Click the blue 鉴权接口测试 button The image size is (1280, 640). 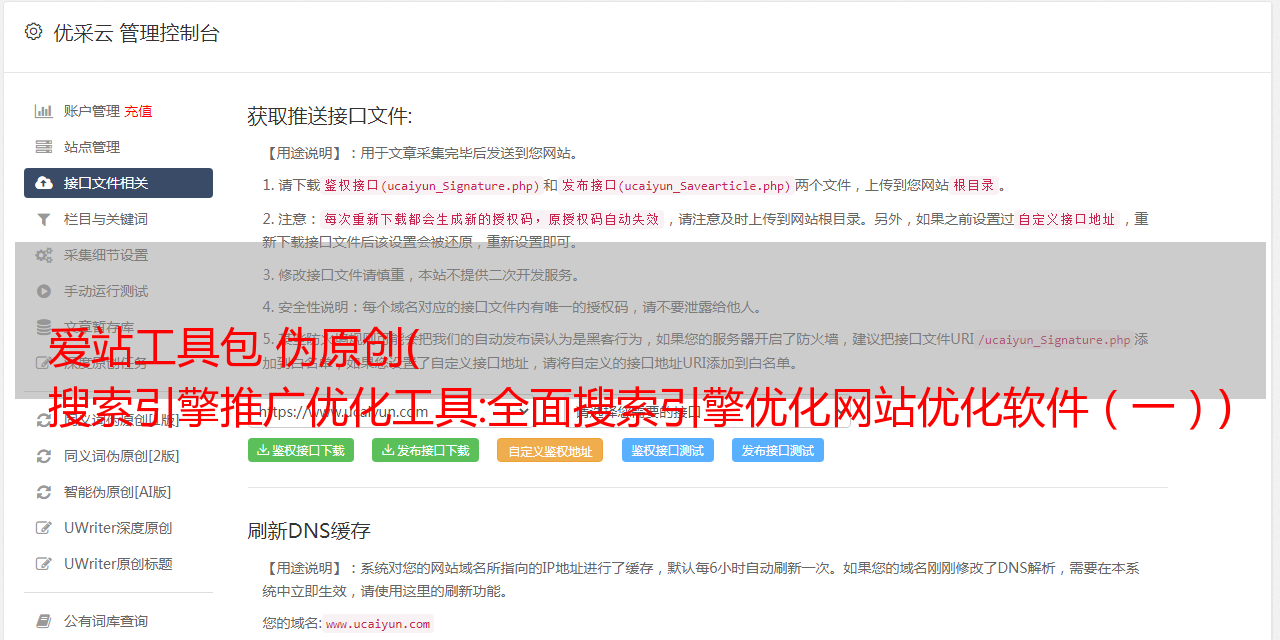point(668,450)
